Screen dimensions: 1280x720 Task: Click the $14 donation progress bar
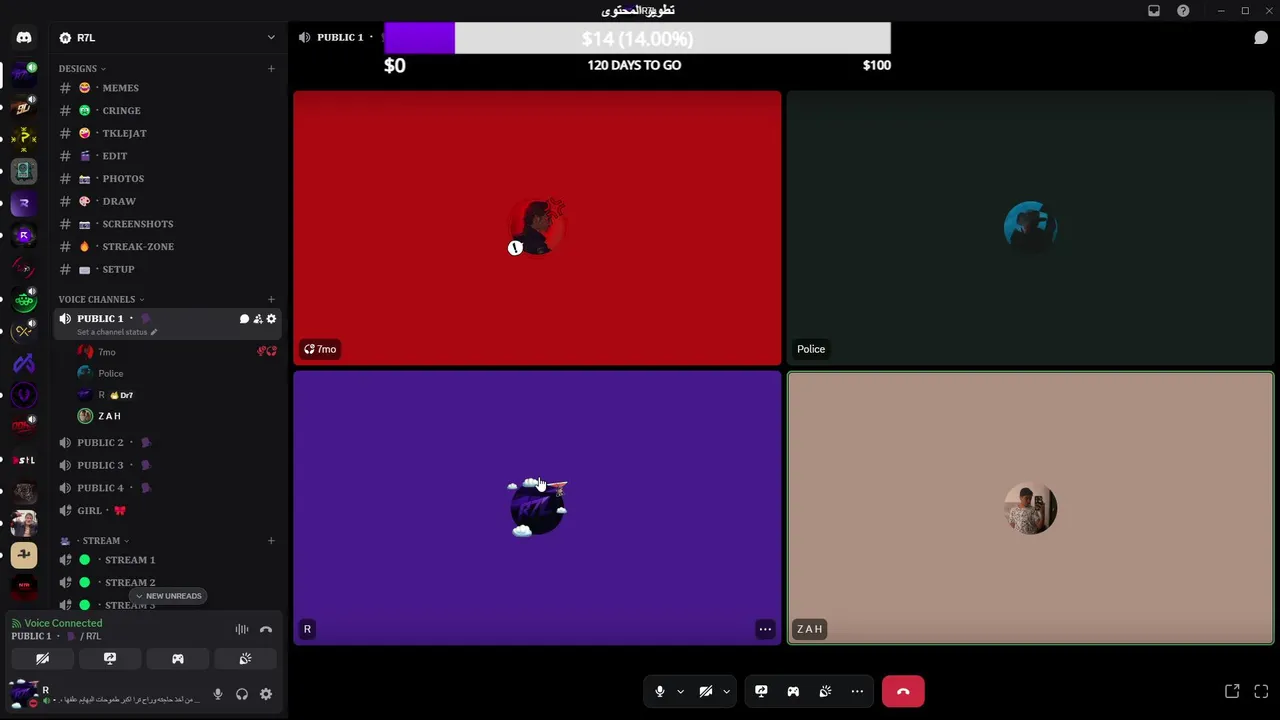click(x=637, y=38)
